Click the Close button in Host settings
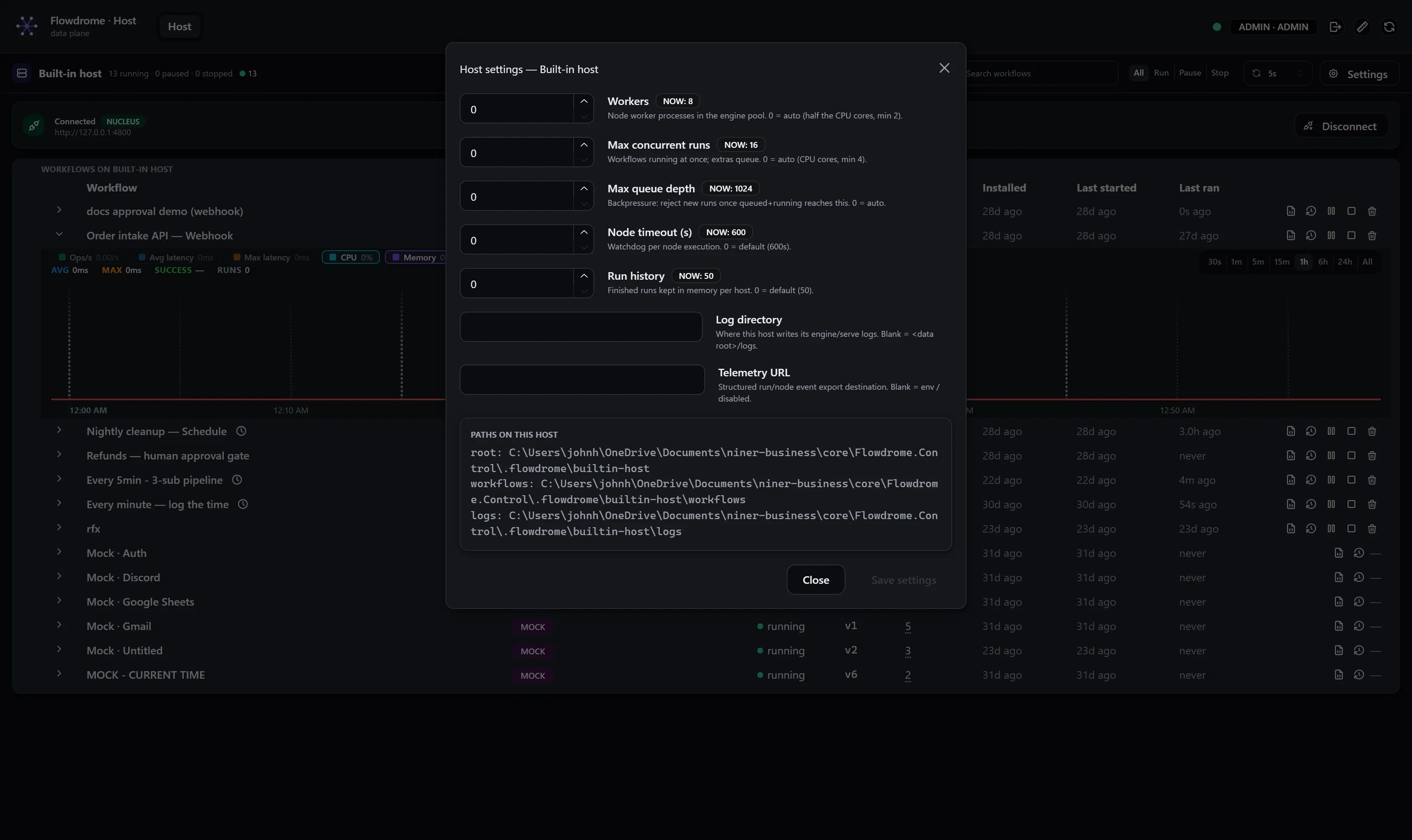Screen dimensions: 1412x840 pos(816,580)
